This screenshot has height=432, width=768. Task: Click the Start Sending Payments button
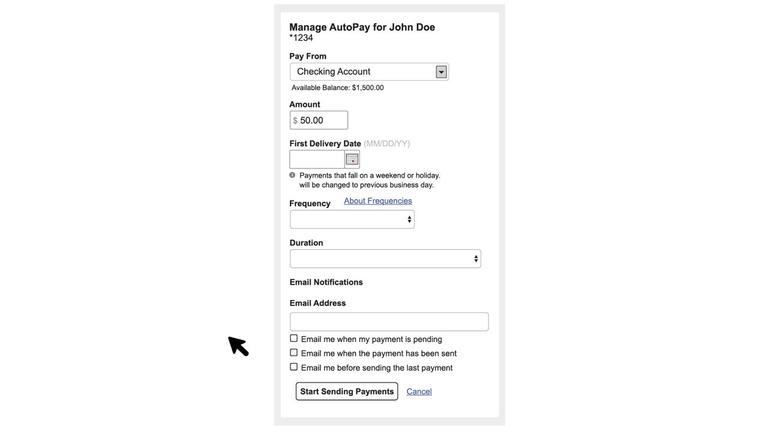pyautogui.click(x=347, y=391)
